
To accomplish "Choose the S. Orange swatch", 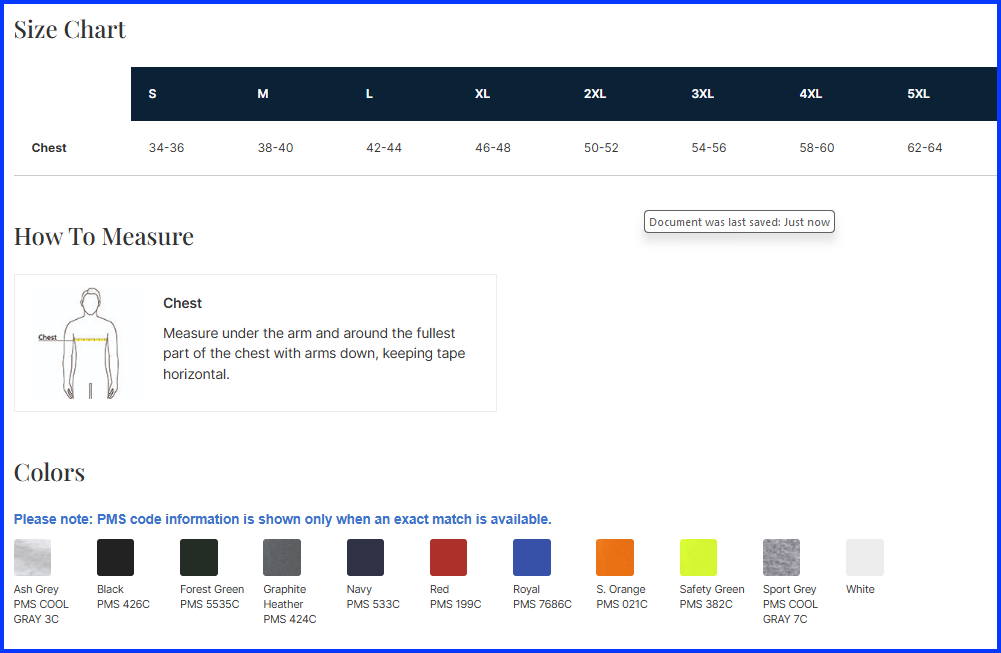I will (x=614, y=557).
